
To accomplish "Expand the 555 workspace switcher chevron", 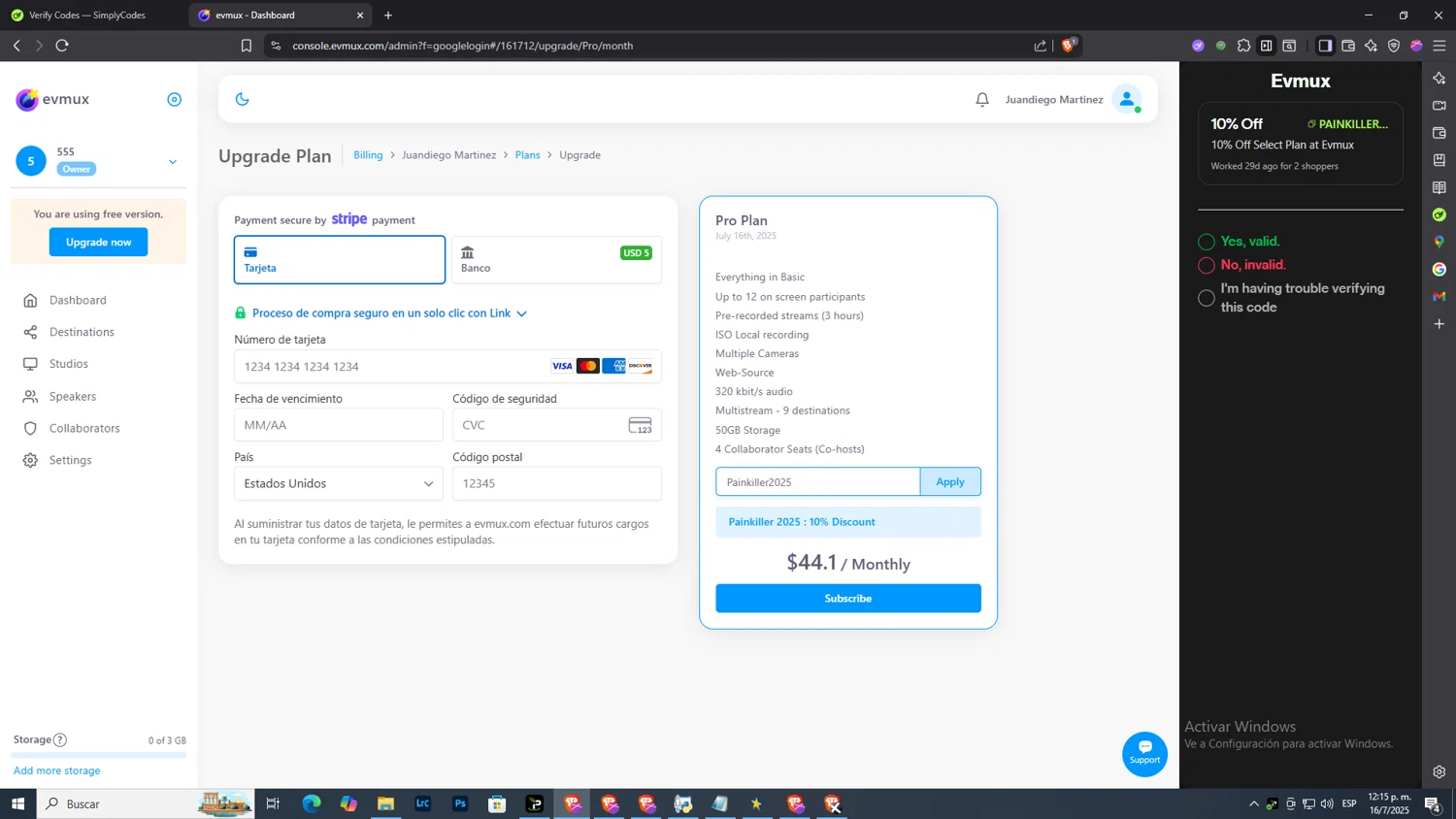I will tap(173, 162).
